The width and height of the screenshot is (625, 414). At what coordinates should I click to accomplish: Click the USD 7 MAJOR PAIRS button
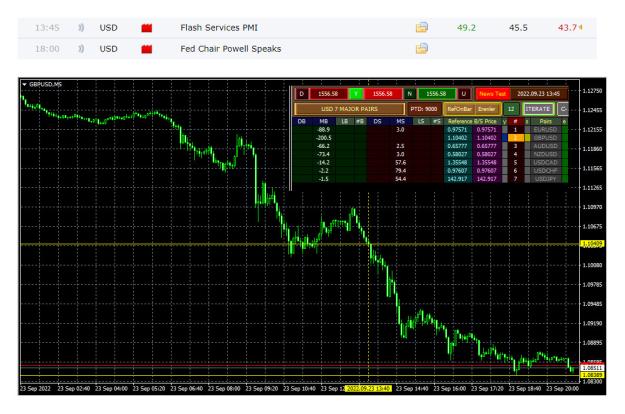(x=349, y=109)
